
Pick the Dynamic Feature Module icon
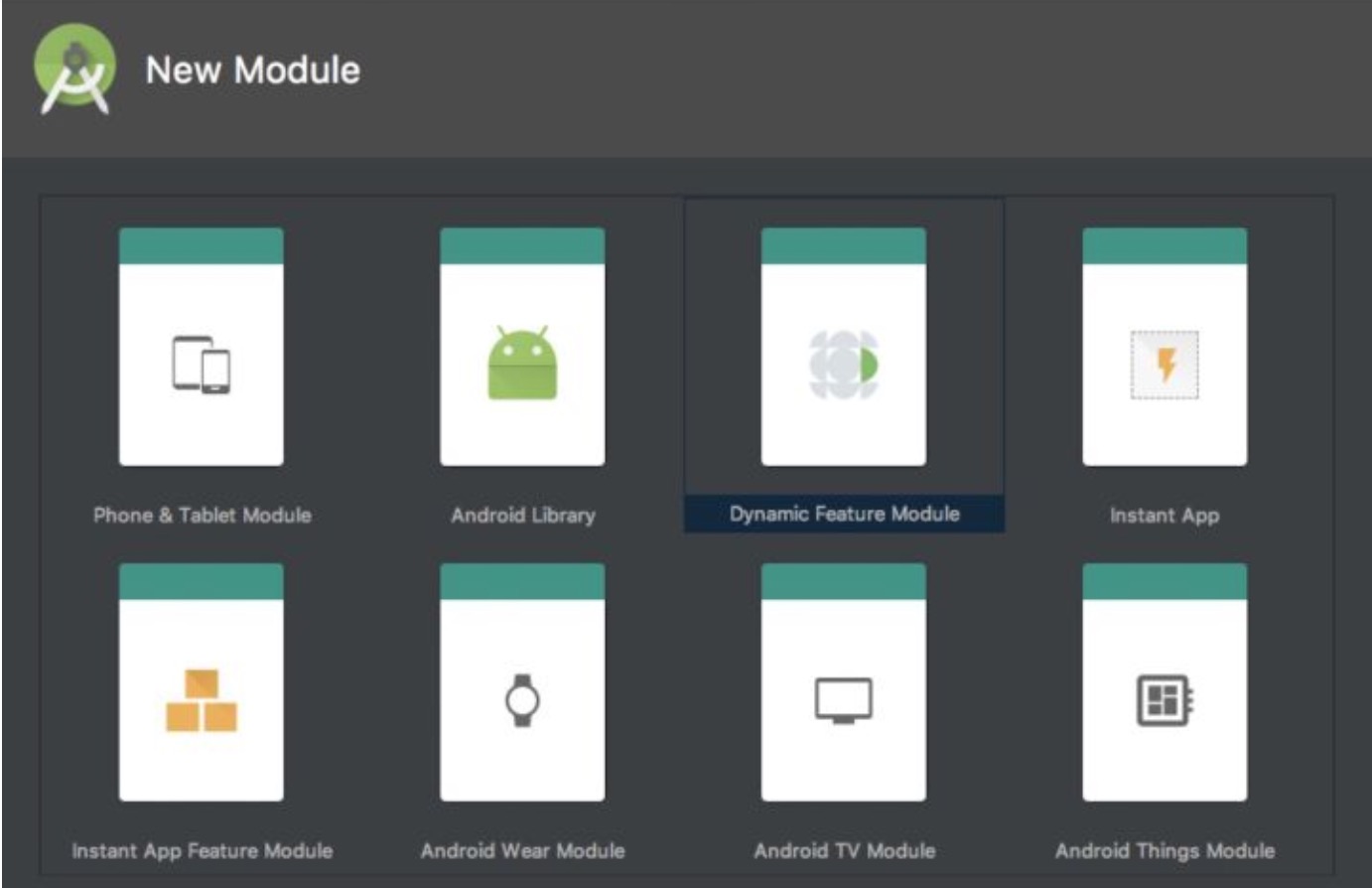pyautogui.click(x=844, y=365)
